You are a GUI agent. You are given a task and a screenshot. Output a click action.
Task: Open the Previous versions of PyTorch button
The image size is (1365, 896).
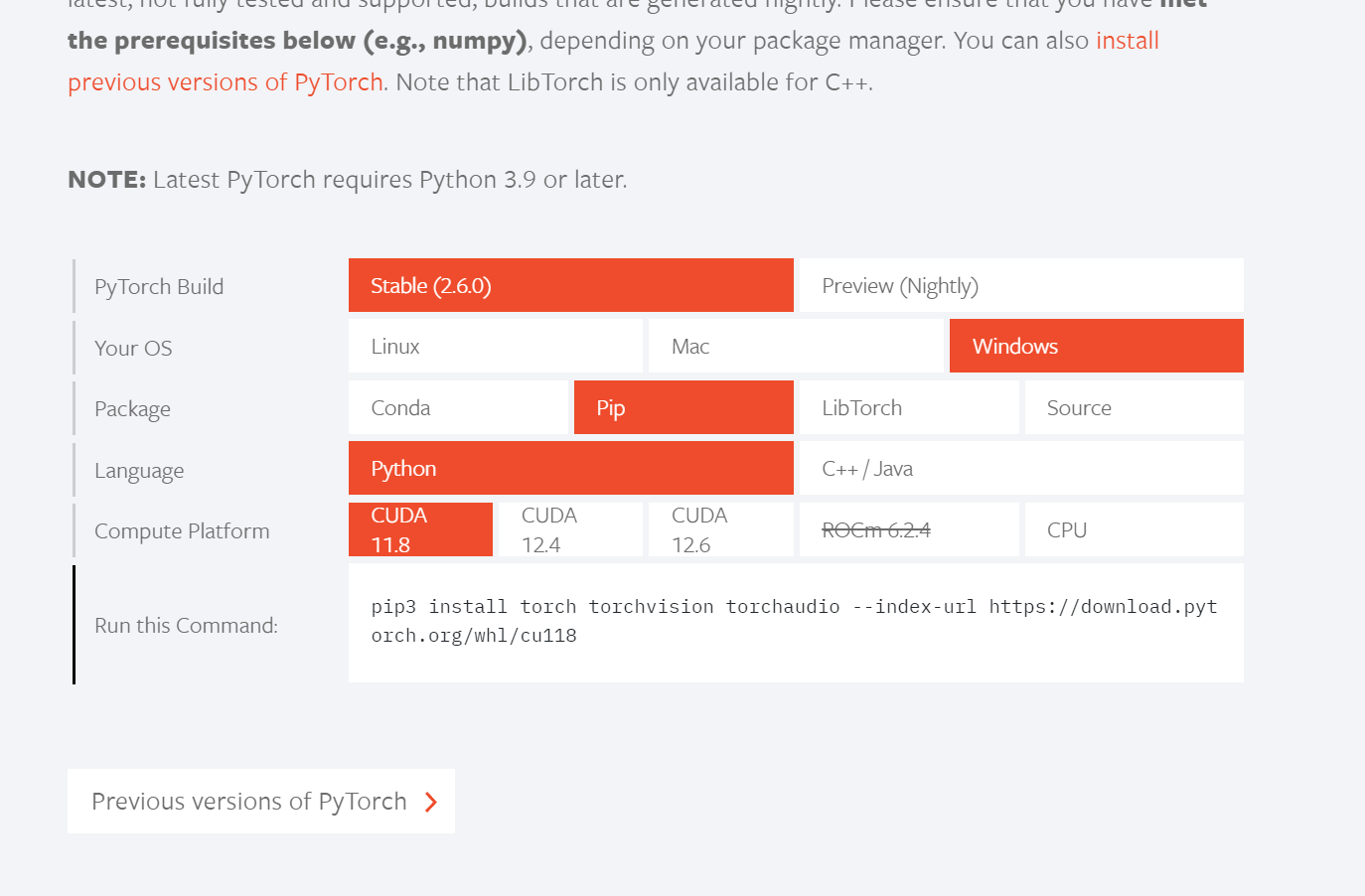[x=249, y=802]
